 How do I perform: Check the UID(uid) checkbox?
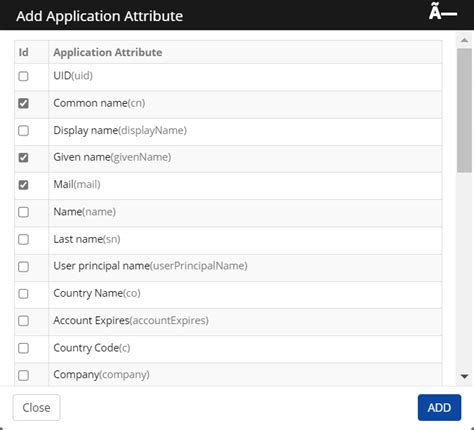click(x=23, y=76)
